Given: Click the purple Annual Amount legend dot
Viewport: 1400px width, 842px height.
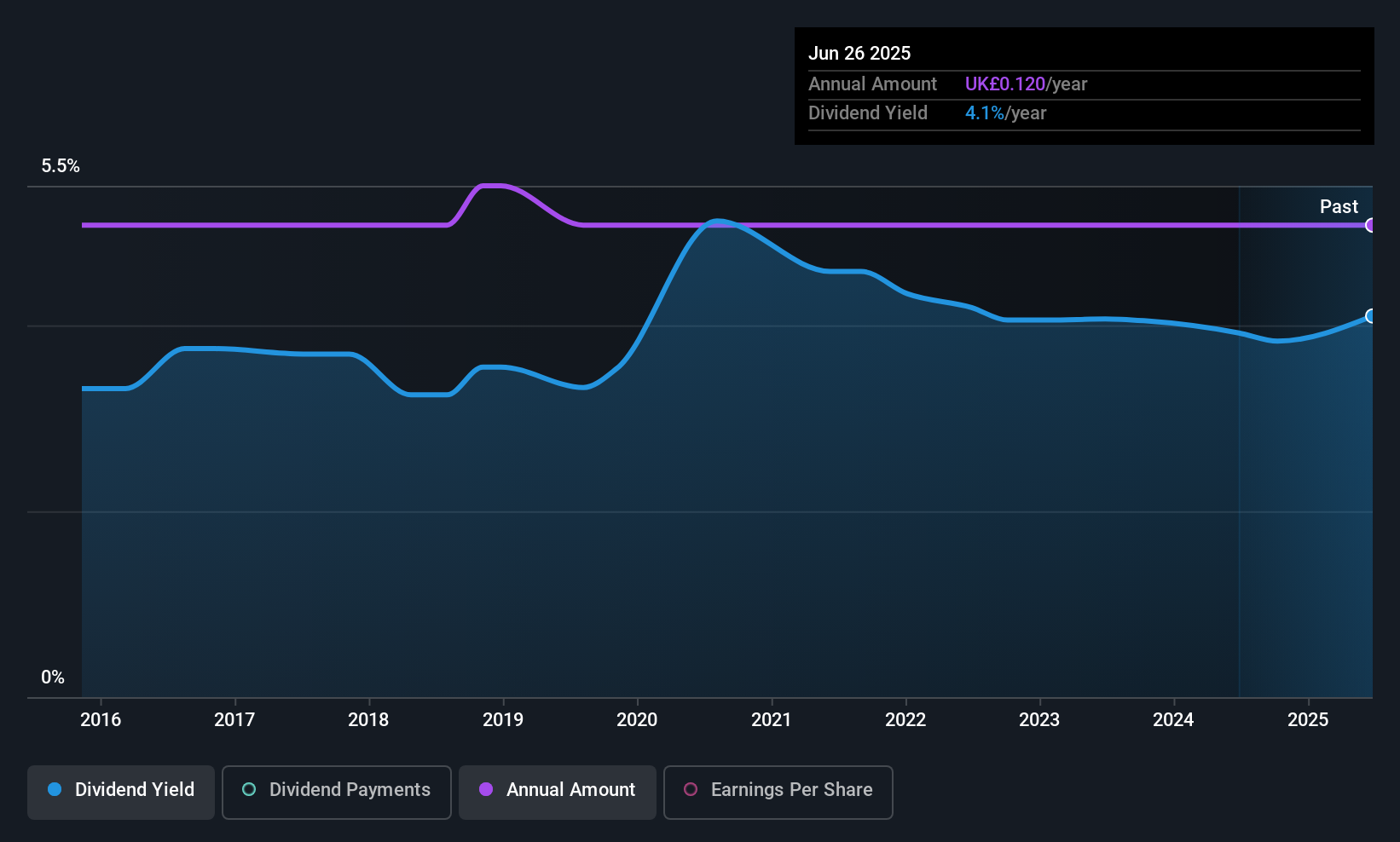Looking at the screenshot, I should click(x=486, y=789).
